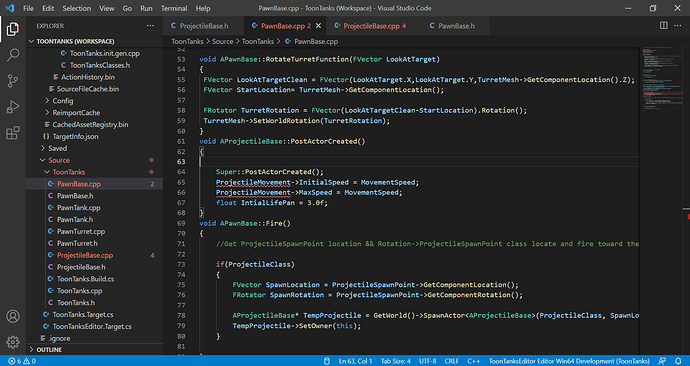Collapse the ToonTanks source subfolder

69,172
